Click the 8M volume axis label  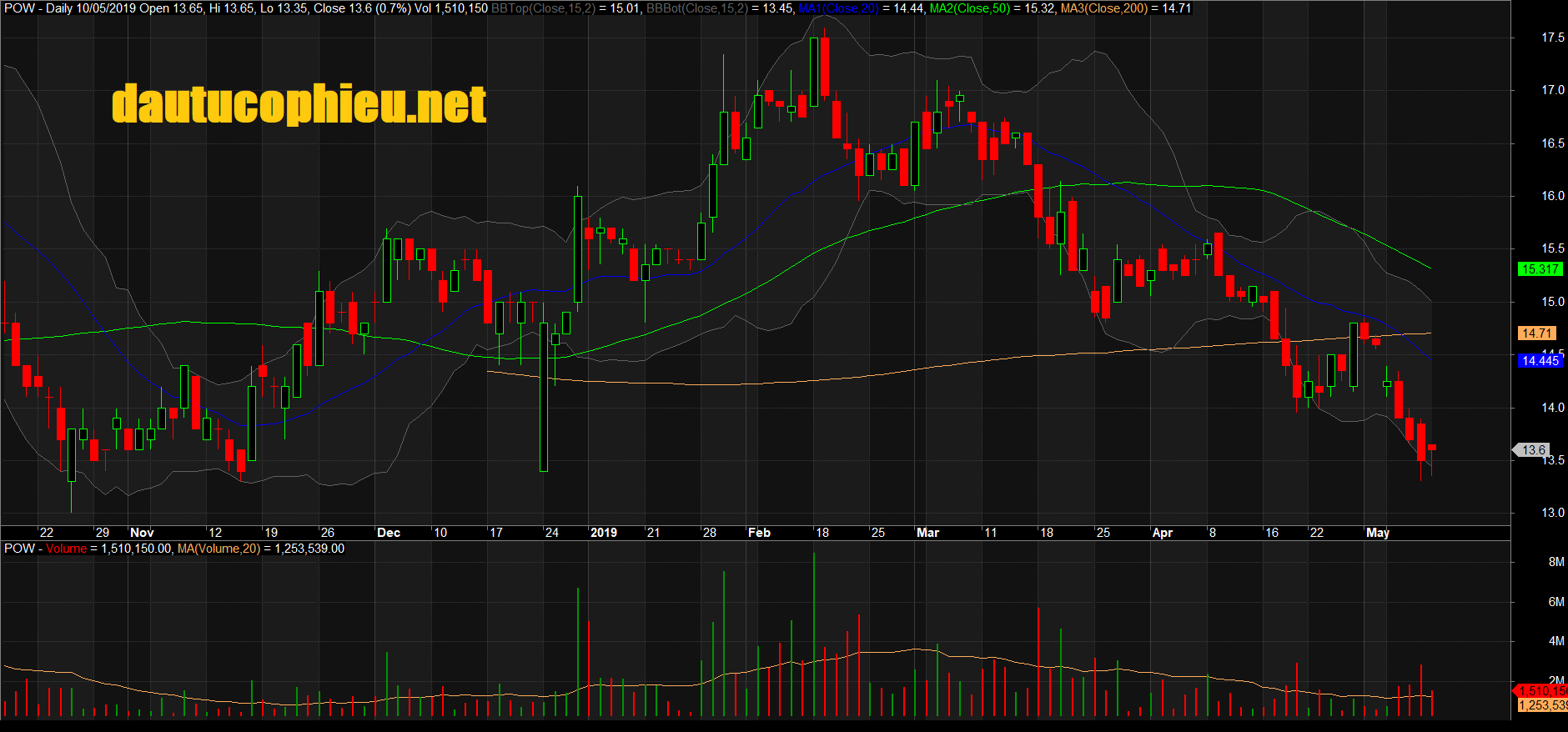click(x=1556, y=562)
